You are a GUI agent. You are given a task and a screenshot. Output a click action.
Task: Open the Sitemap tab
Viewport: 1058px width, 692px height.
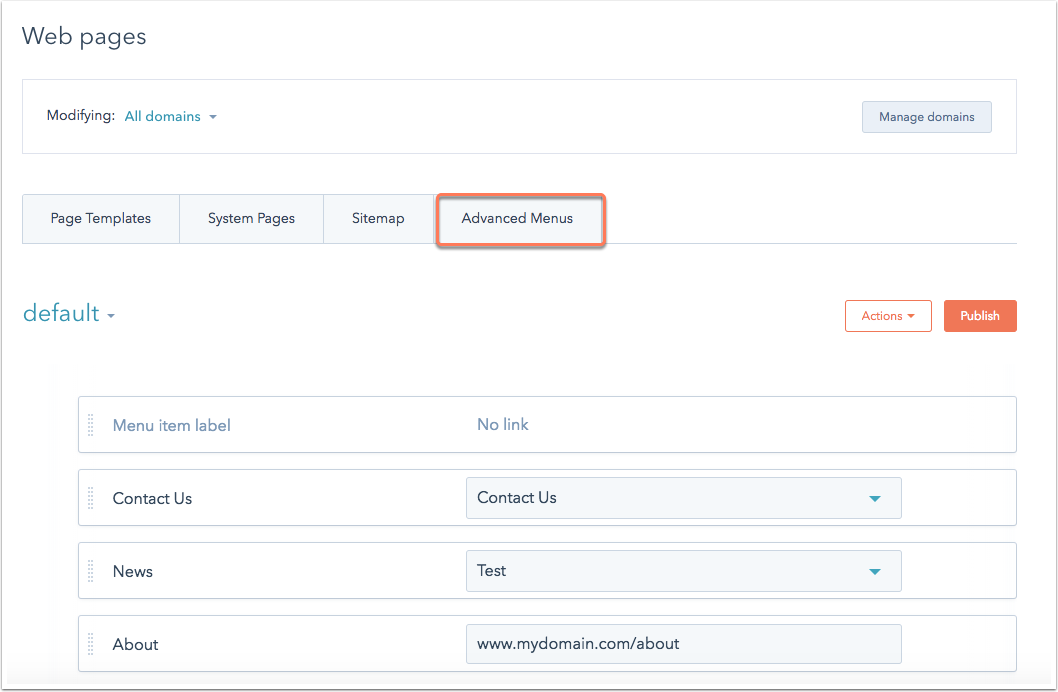tap(378, 219)
